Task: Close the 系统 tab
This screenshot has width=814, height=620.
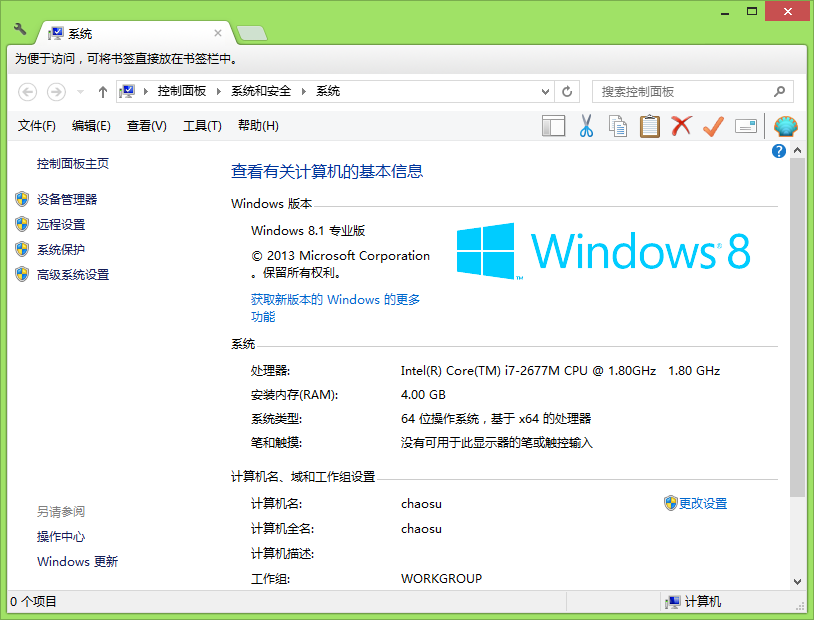Action: 218,33
